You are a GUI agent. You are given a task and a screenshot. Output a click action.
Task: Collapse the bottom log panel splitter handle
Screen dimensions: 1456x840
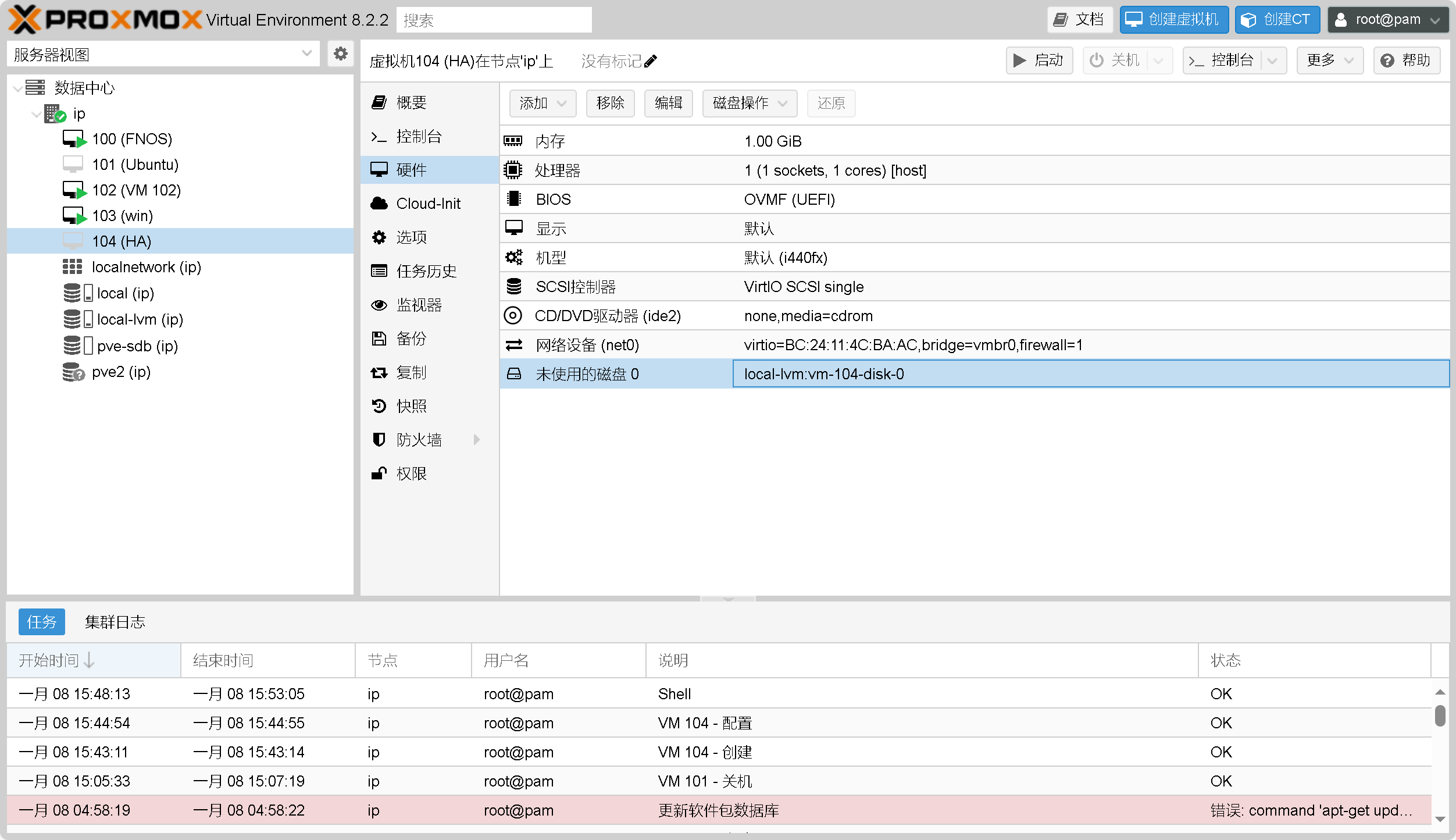[x=728, y=598]
